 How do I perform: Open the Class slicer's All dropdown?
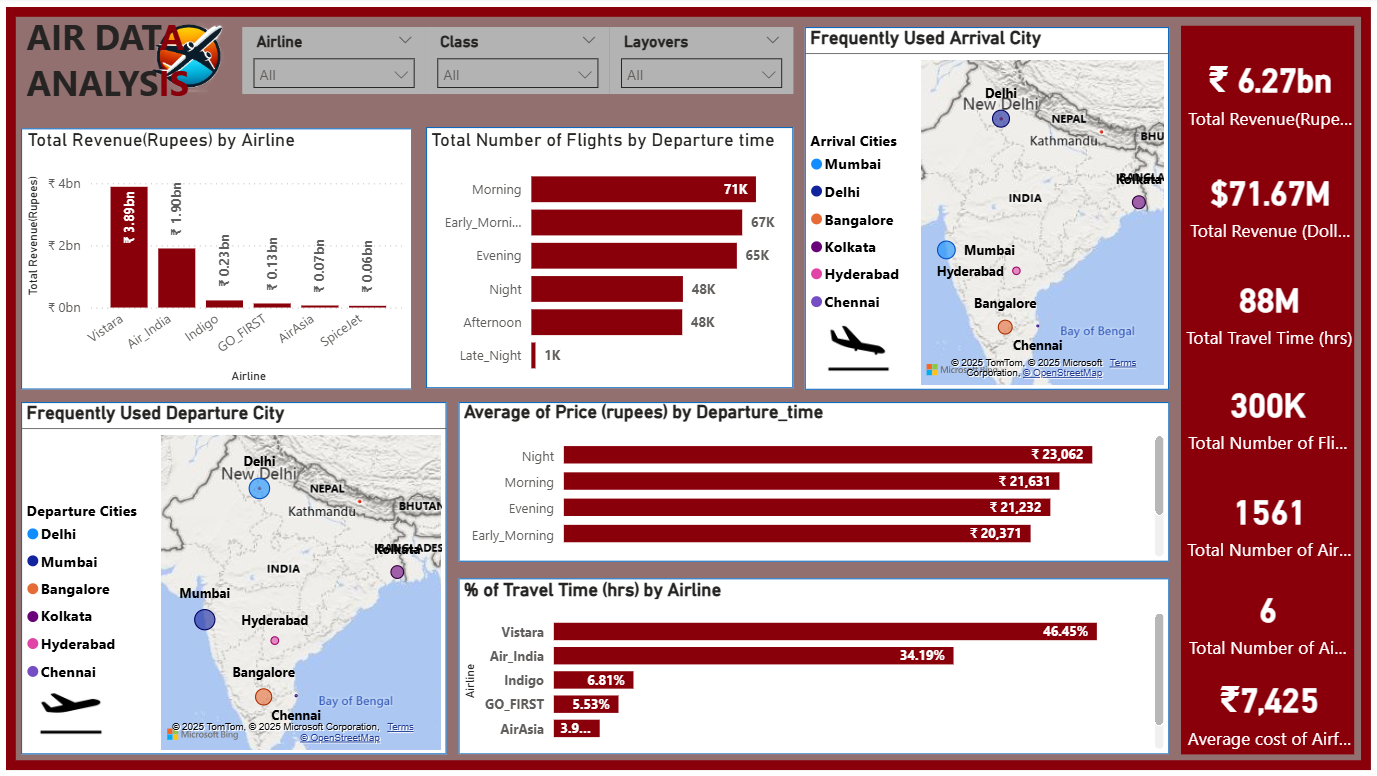click(x=517, y=74)
